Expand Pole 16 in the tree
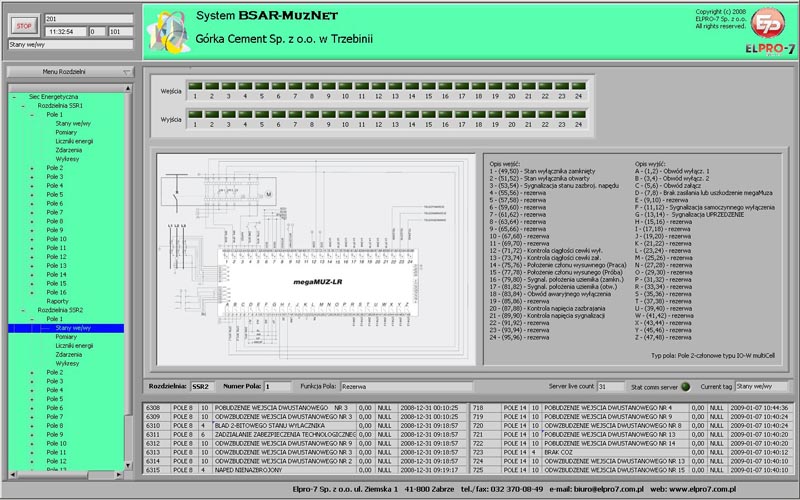The width and height of the screenshot is (800, 500). point(32,292)
